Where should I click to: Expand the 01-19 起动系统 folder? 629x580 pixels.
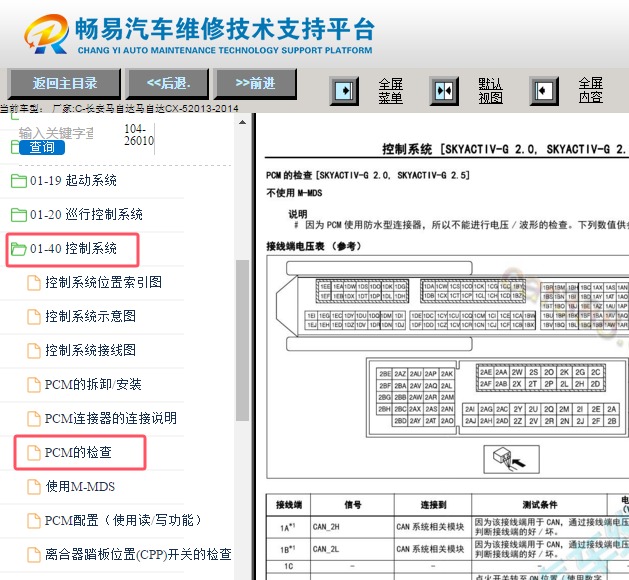tap(73, 180)
